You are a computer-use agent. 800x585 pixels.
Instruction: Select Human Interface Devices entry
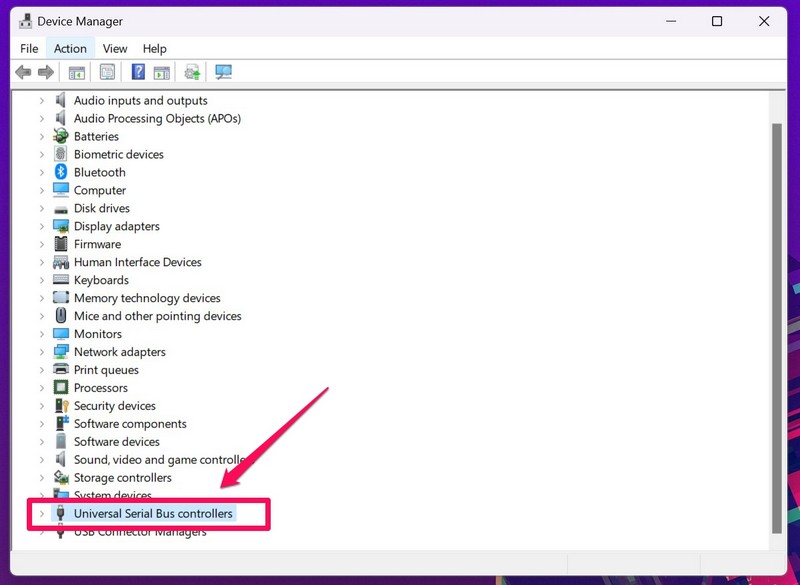point(137,262)
